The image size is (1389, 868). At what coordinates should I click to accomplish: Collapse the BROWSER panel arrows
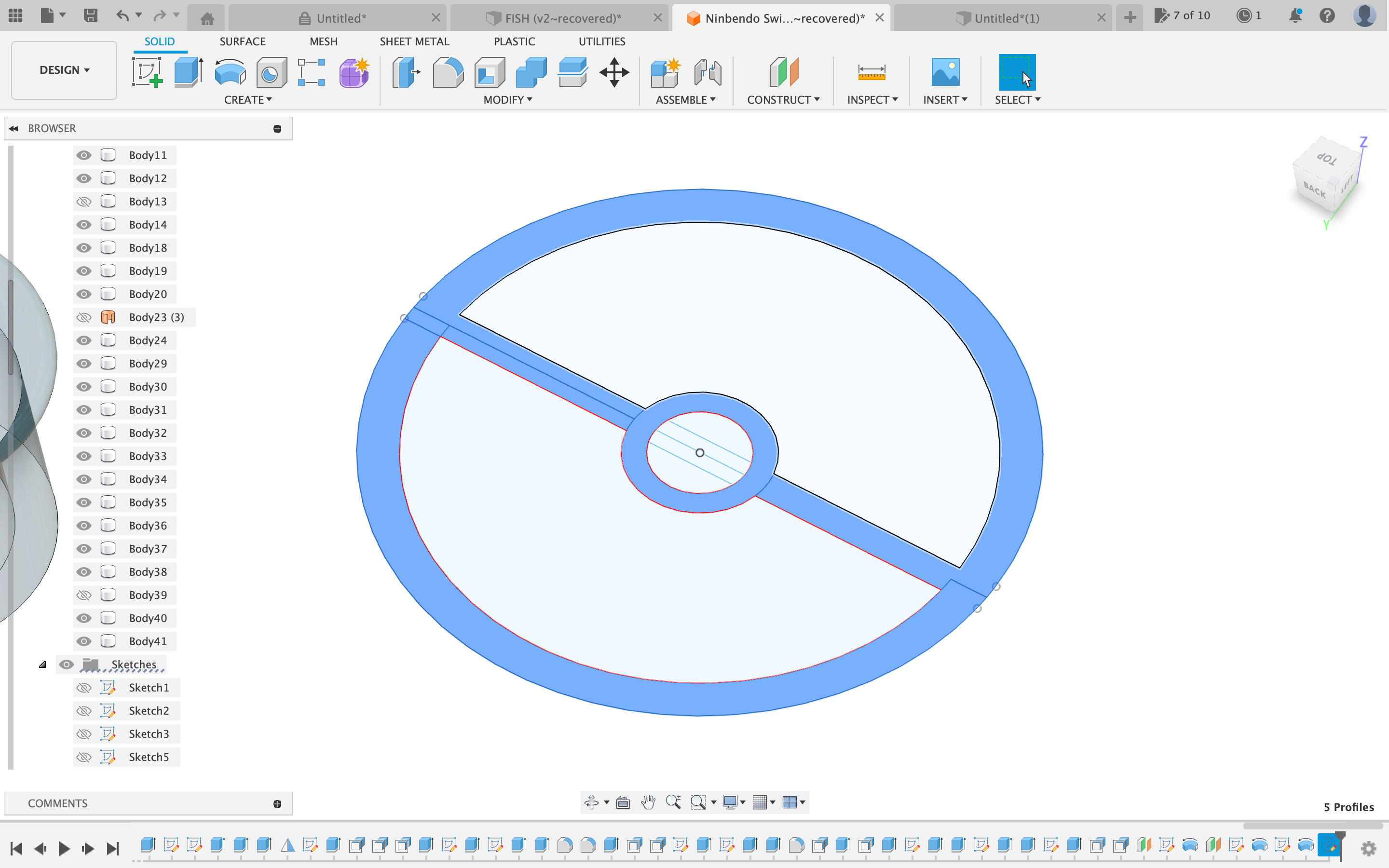click(14, 129)
